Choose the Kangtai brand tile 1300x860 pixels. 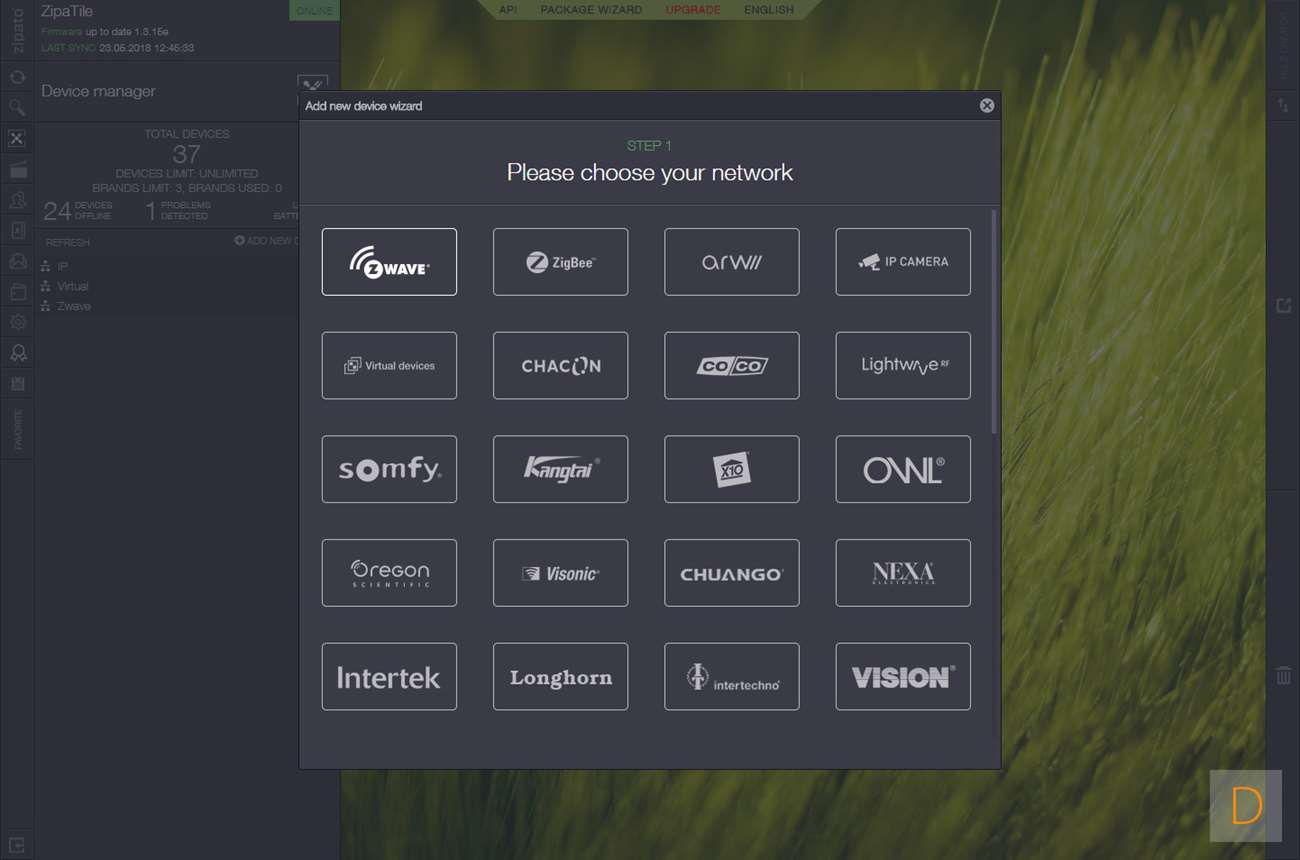(x=560, y=469)
